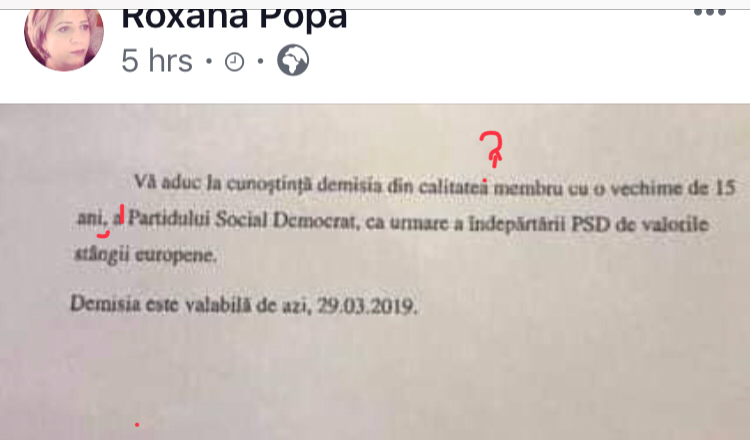Open the resignation letter photo

375,272
